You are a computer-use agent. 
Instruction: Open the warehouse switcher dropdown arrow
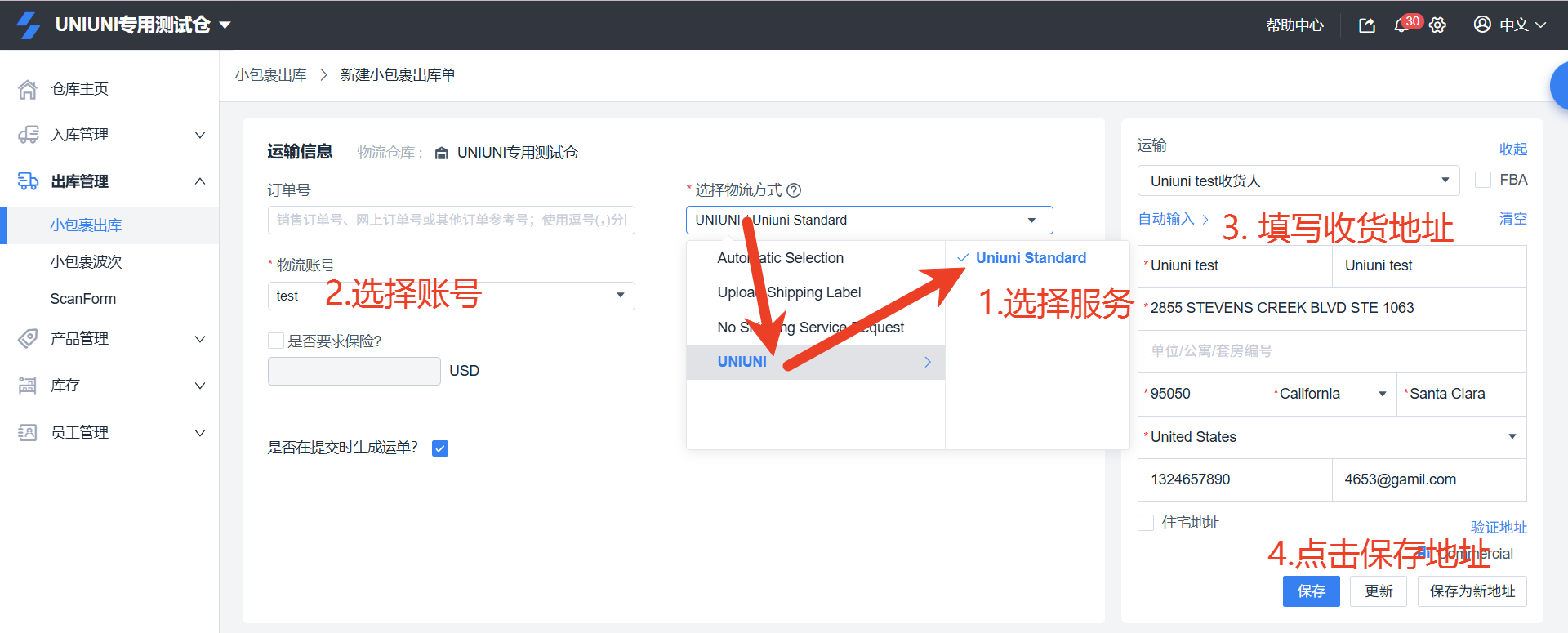coord(225,25)
